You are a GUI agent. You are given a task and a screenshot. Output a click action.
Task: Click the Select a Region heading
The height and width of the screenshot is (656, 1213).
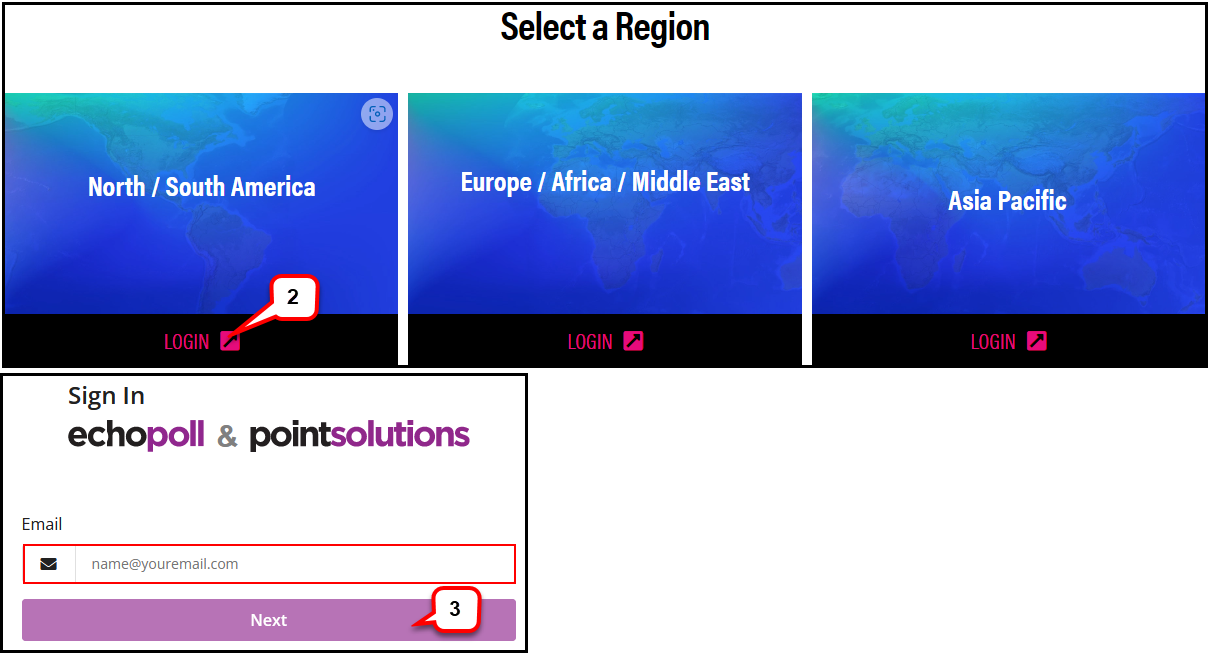[605, 27]
